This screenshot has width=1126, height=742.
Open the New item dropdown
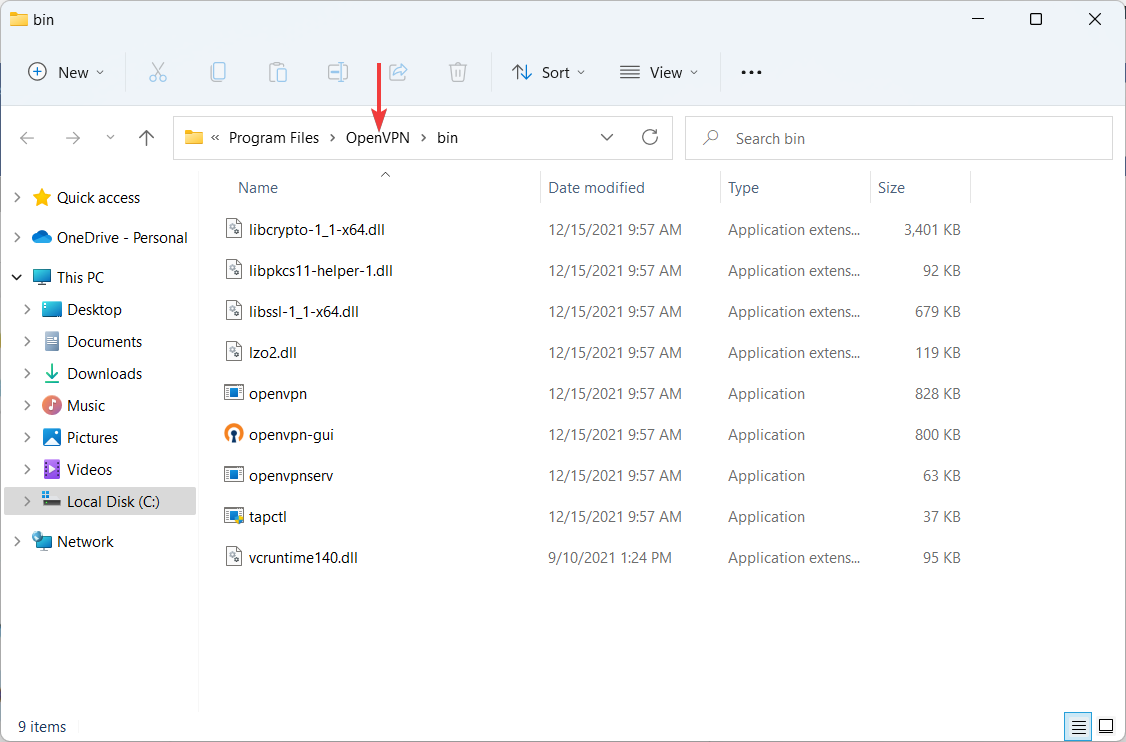coord(66,72)
